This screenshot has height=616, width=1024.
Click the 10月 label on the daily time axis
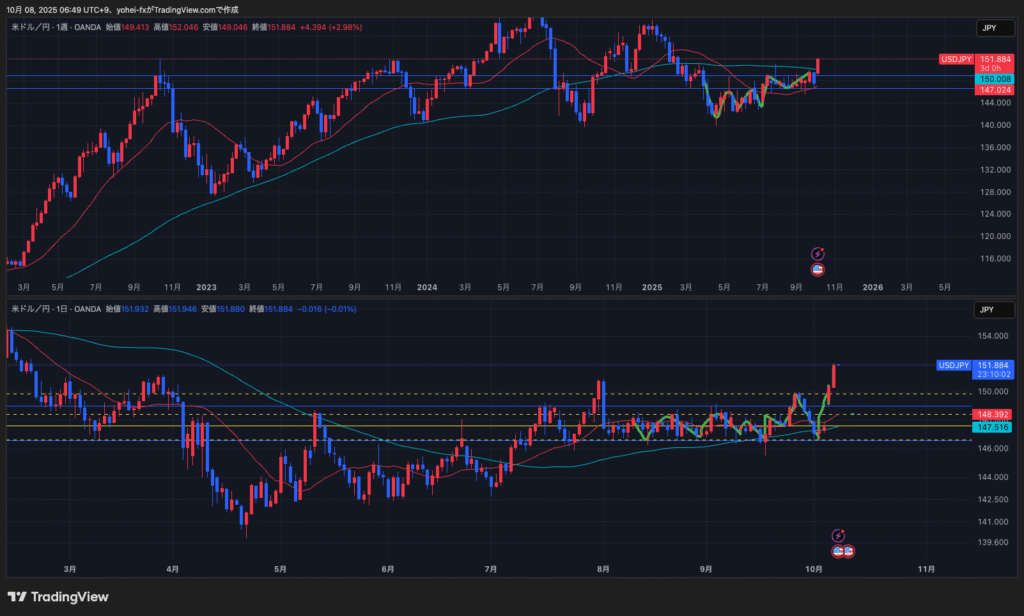click(813, 569)
